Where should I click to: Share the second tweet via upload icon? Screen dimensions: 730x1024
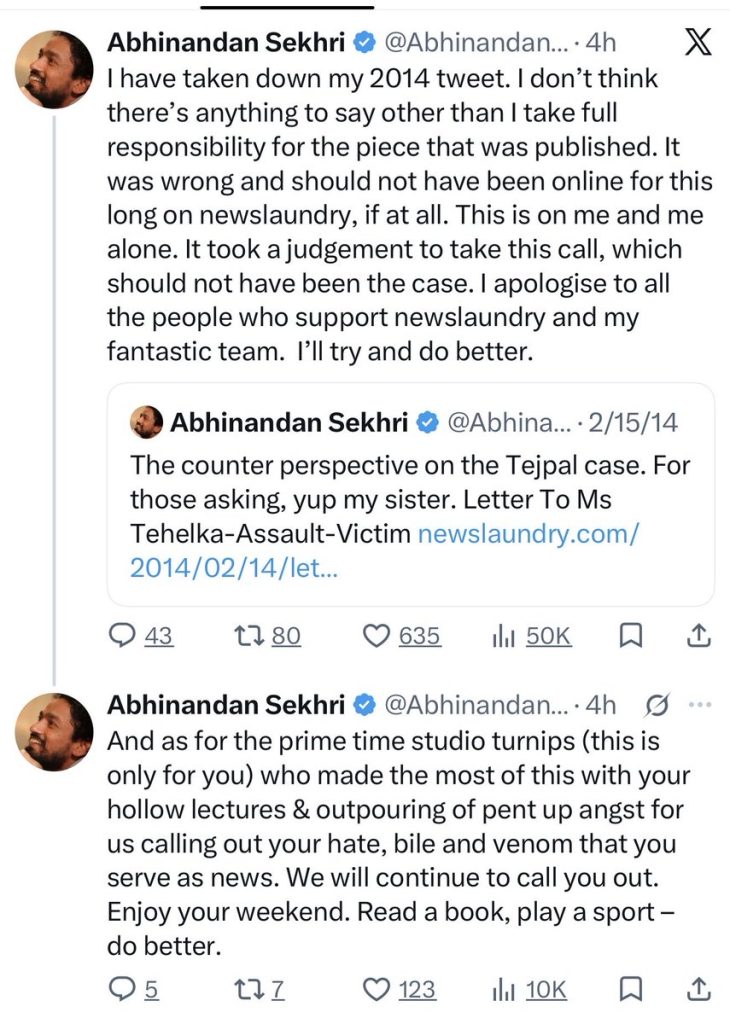tap(698, 989)
